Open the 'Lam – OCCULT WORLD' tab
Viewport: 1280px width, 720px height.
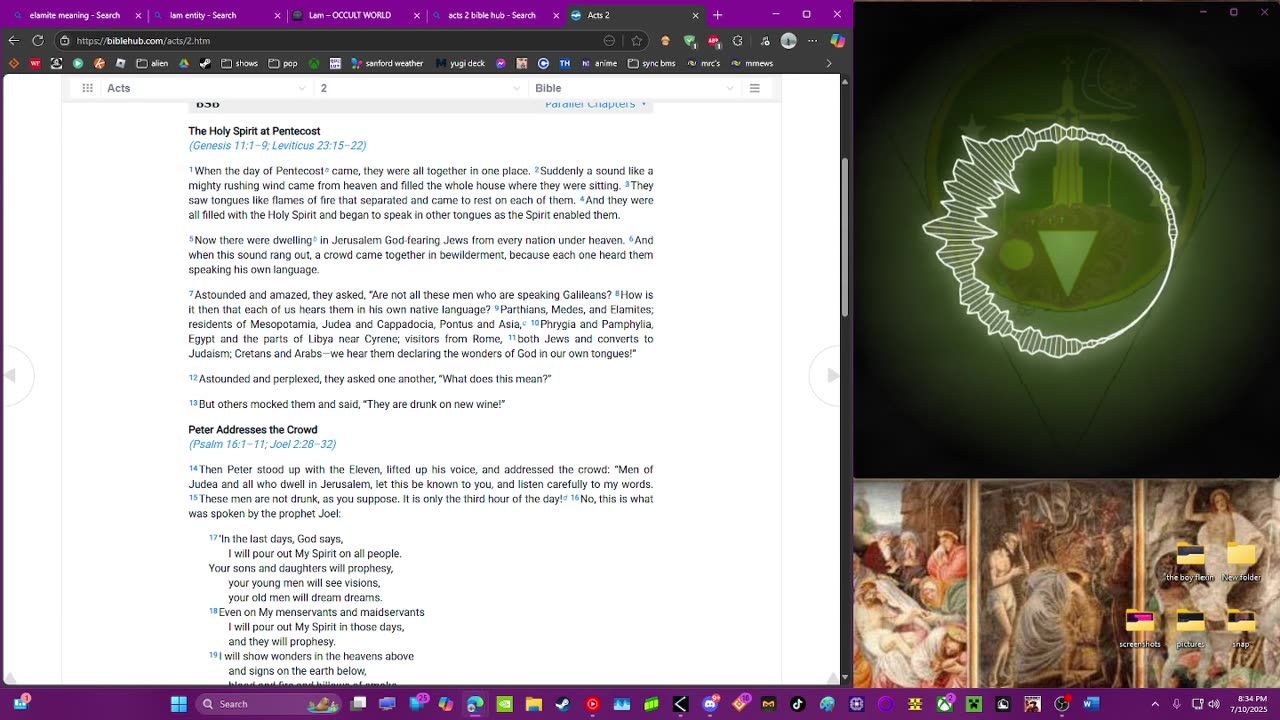tap(354, 15)
